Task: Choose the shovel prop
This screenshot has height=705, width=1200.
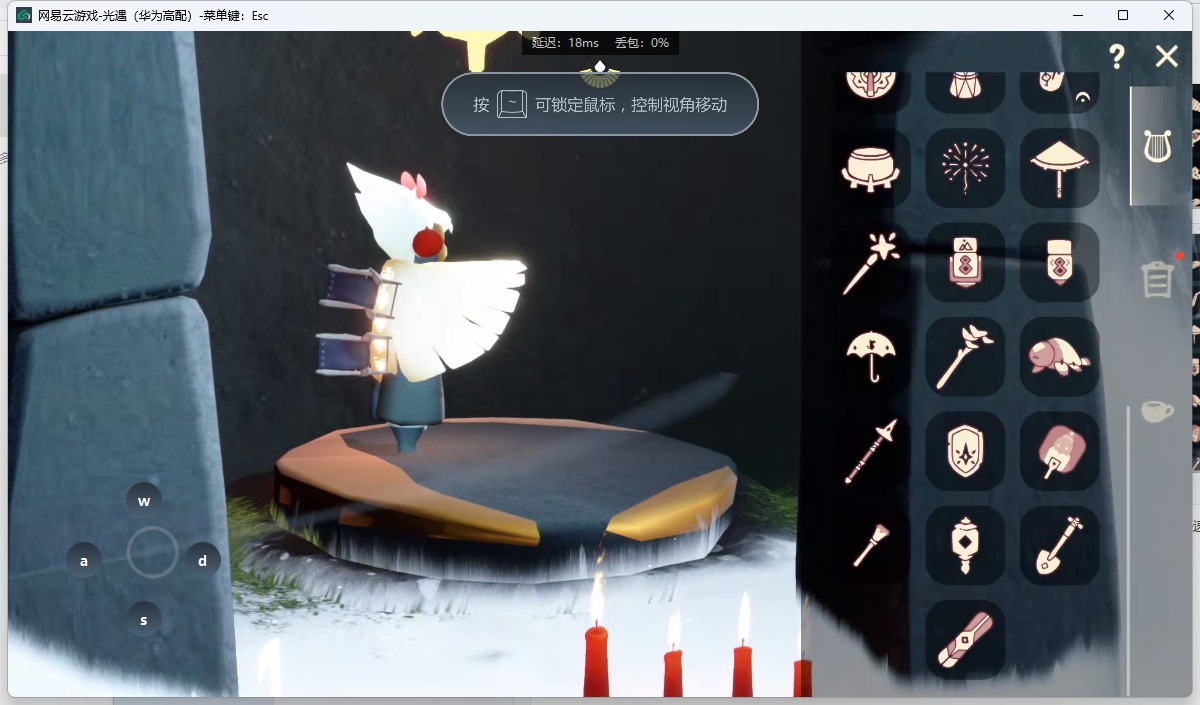Action: [1059, 545]
